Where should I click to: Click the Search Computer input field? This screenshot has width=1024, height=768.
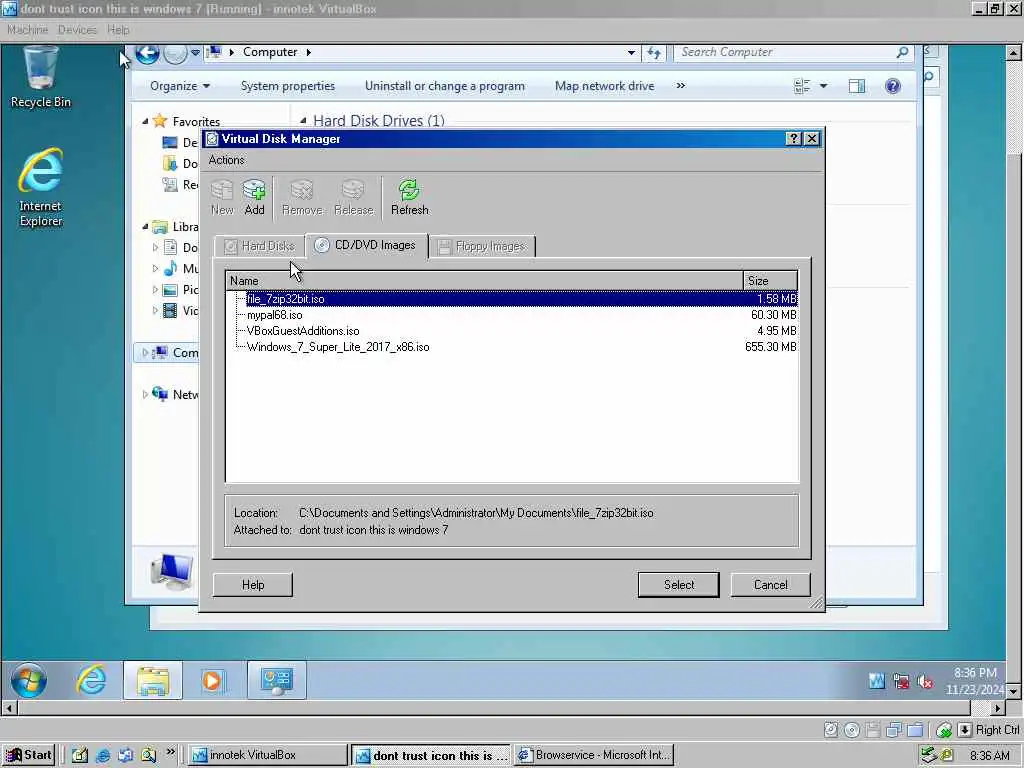786,52
